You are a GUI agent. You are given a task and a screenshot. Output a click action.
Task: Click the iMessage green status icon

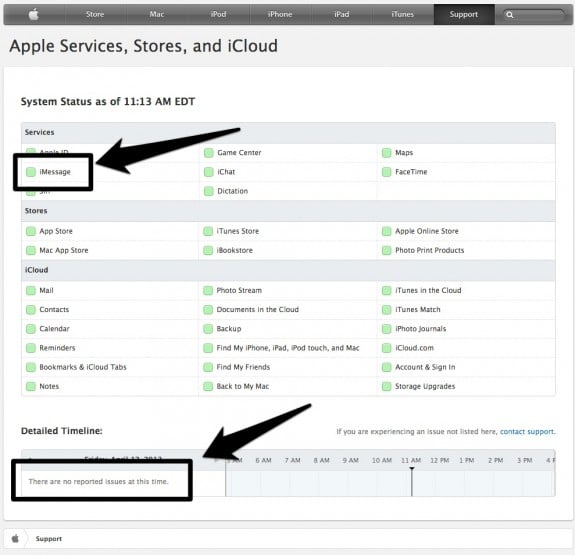pyautogui.click(x=31, y=172)
